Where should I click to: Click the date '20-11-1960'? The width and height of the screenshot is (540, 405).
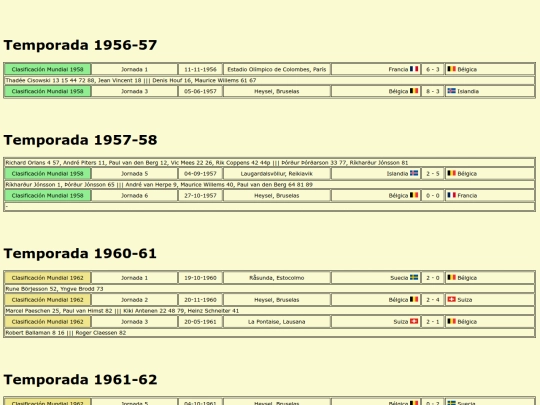click(200, 300)
